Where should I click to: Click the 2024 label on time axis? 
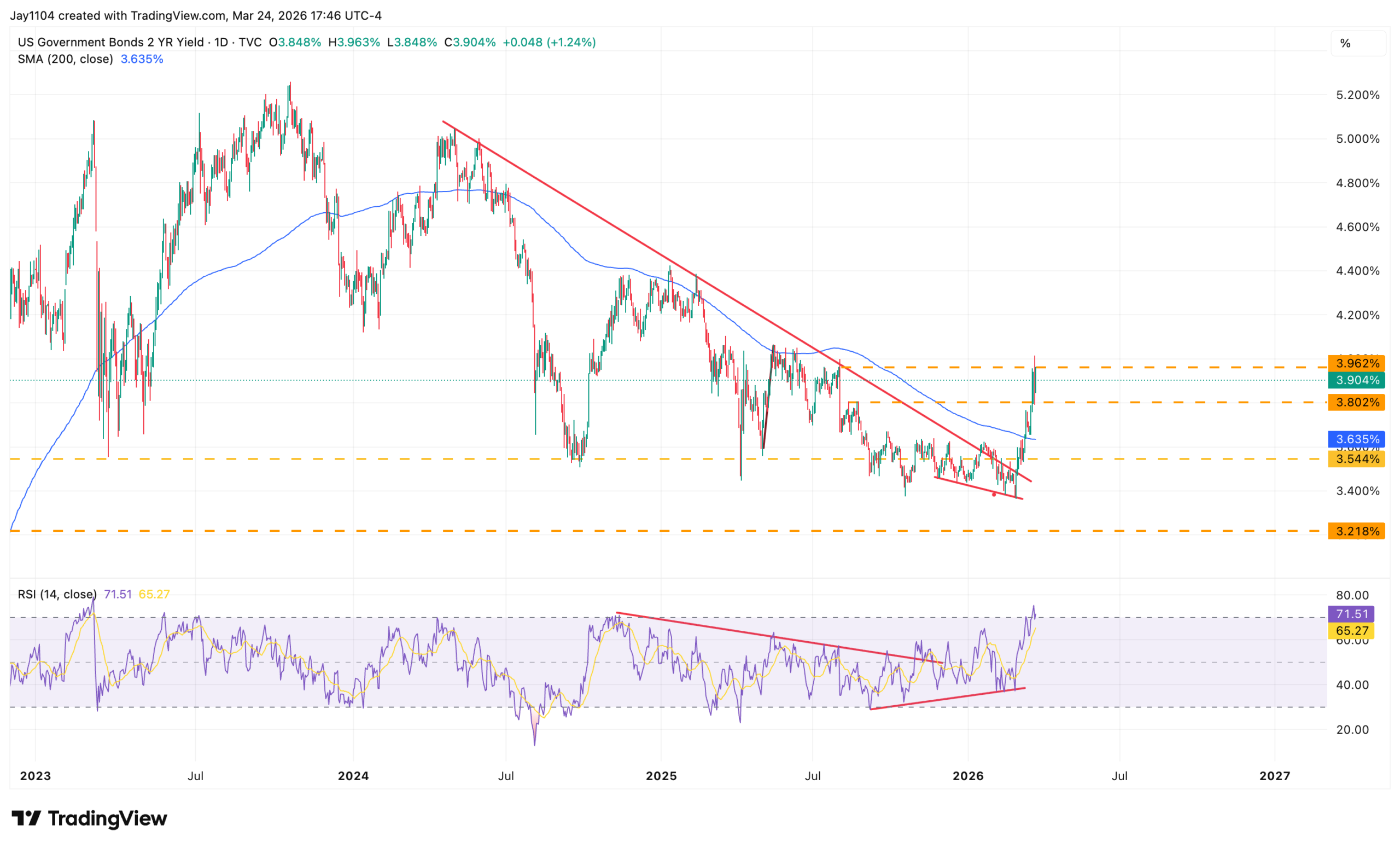[353, 776]
